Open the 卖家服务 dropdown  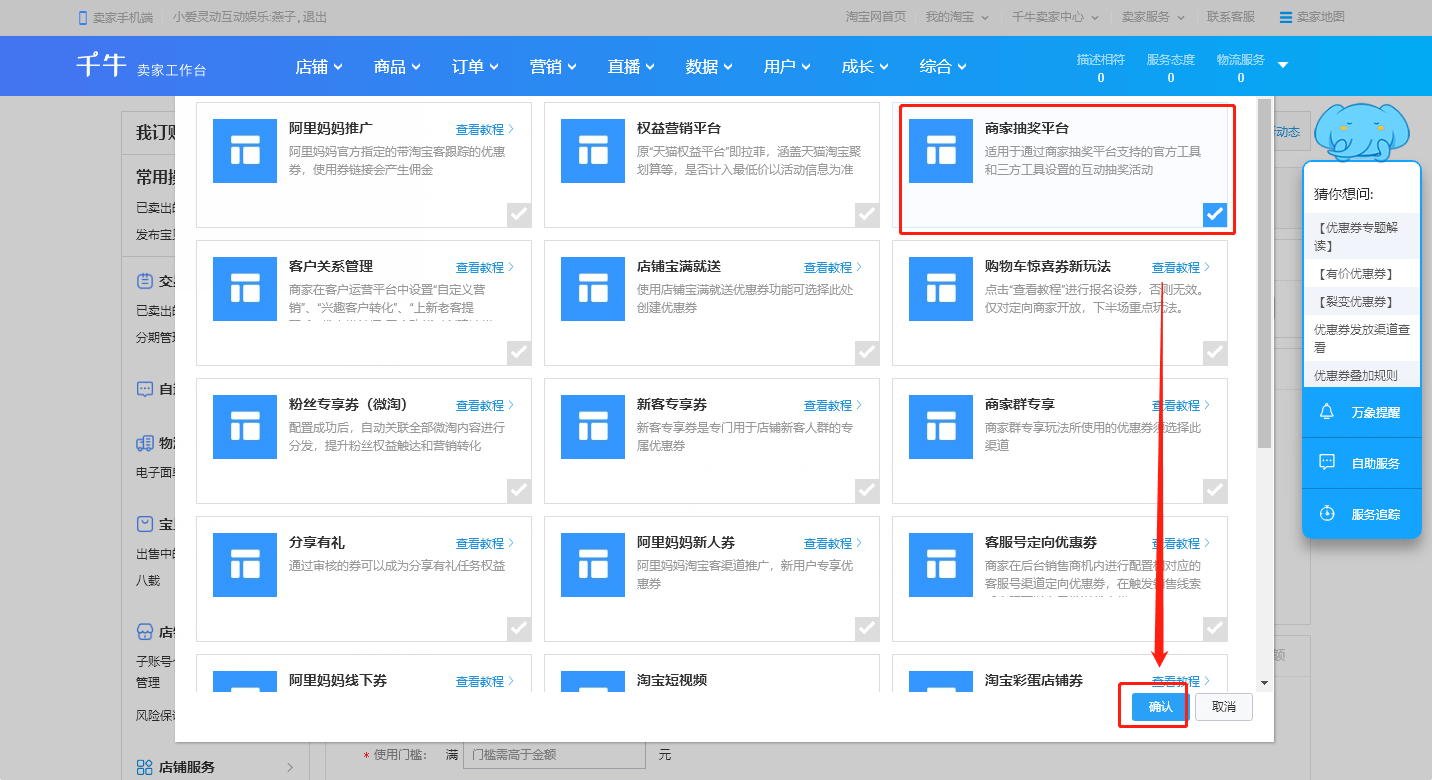tap(1153, 17)
